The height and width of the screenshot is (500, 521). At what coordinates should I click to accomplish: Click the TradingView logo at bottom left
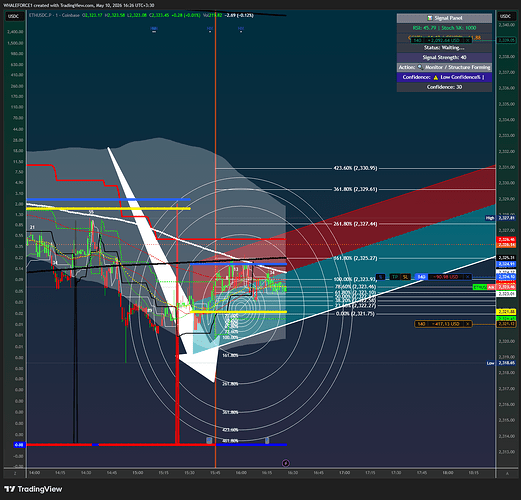33,489
